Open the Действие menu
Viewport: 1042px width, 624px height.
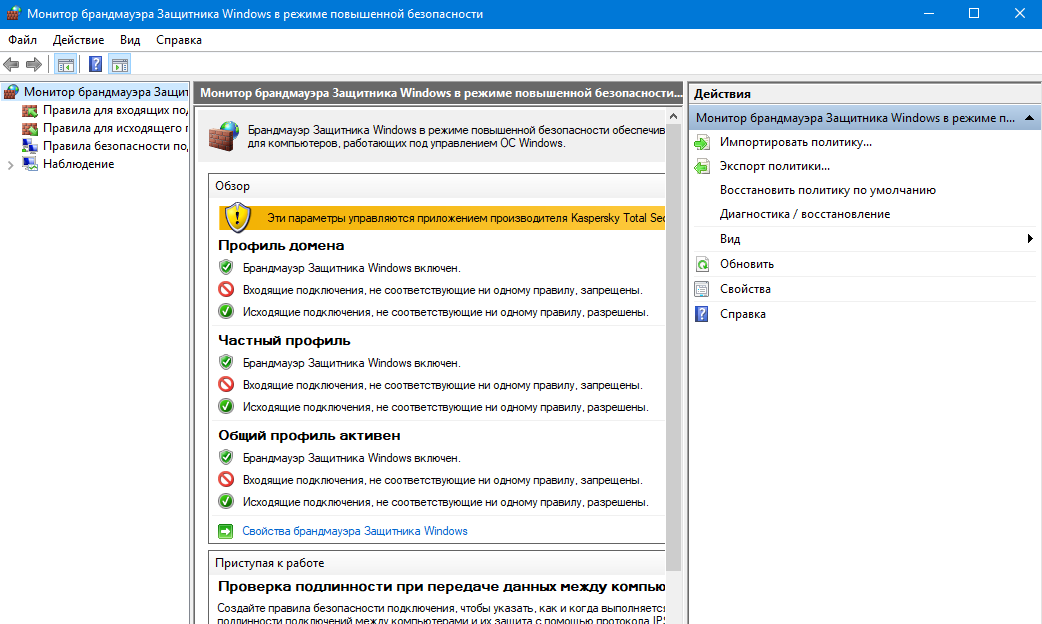click(78, 40)
